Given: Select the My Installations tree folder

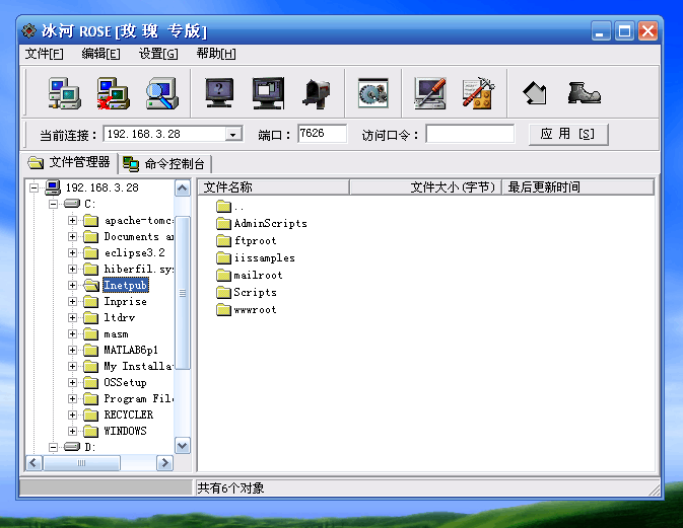Looking at the screenshot, I should [x=139, y=366].
